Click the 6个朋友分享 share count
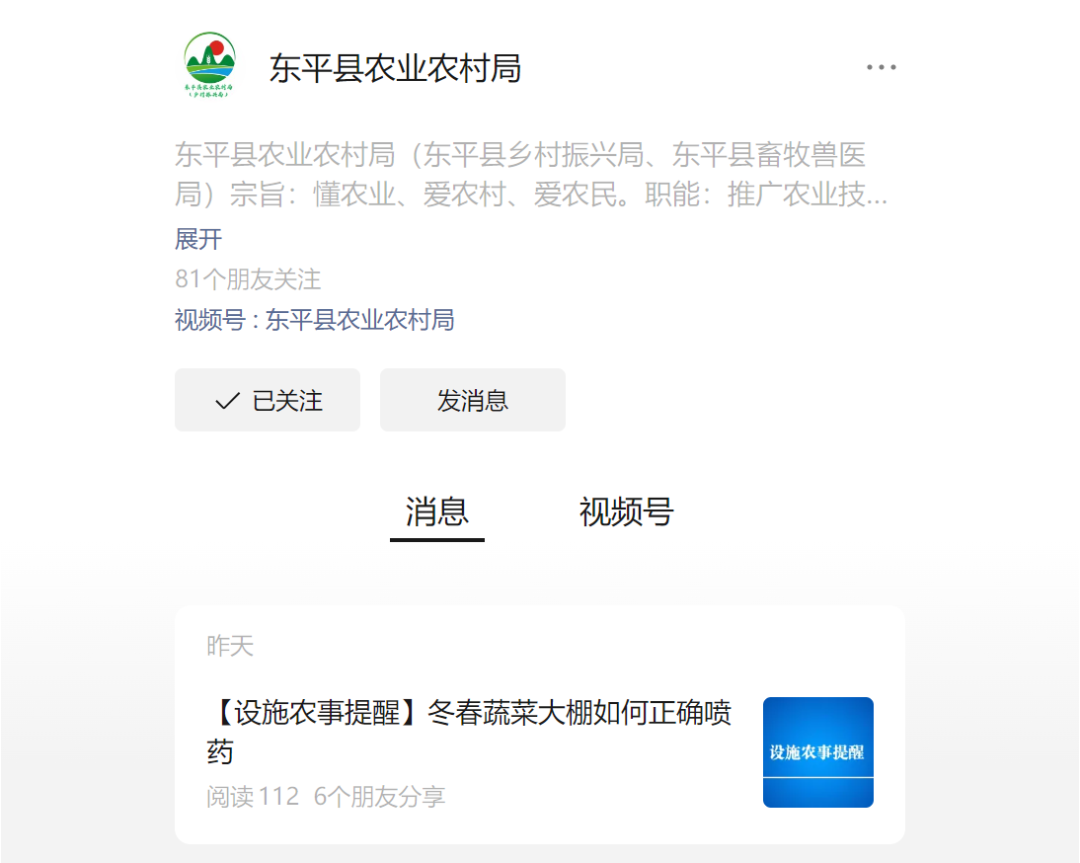This screenshot has width=1080, height=863. pyautogui.click(x=380, y=797)
